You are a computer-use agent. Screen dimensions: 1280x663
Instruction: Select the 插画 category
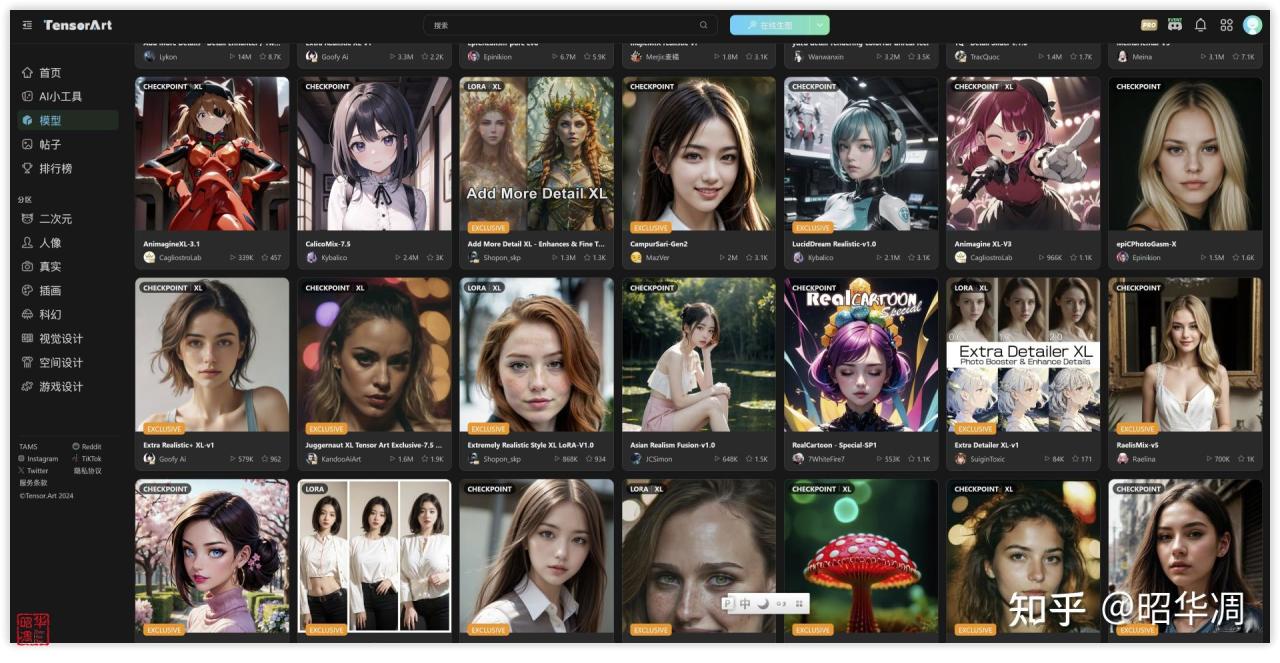(67, 291)
